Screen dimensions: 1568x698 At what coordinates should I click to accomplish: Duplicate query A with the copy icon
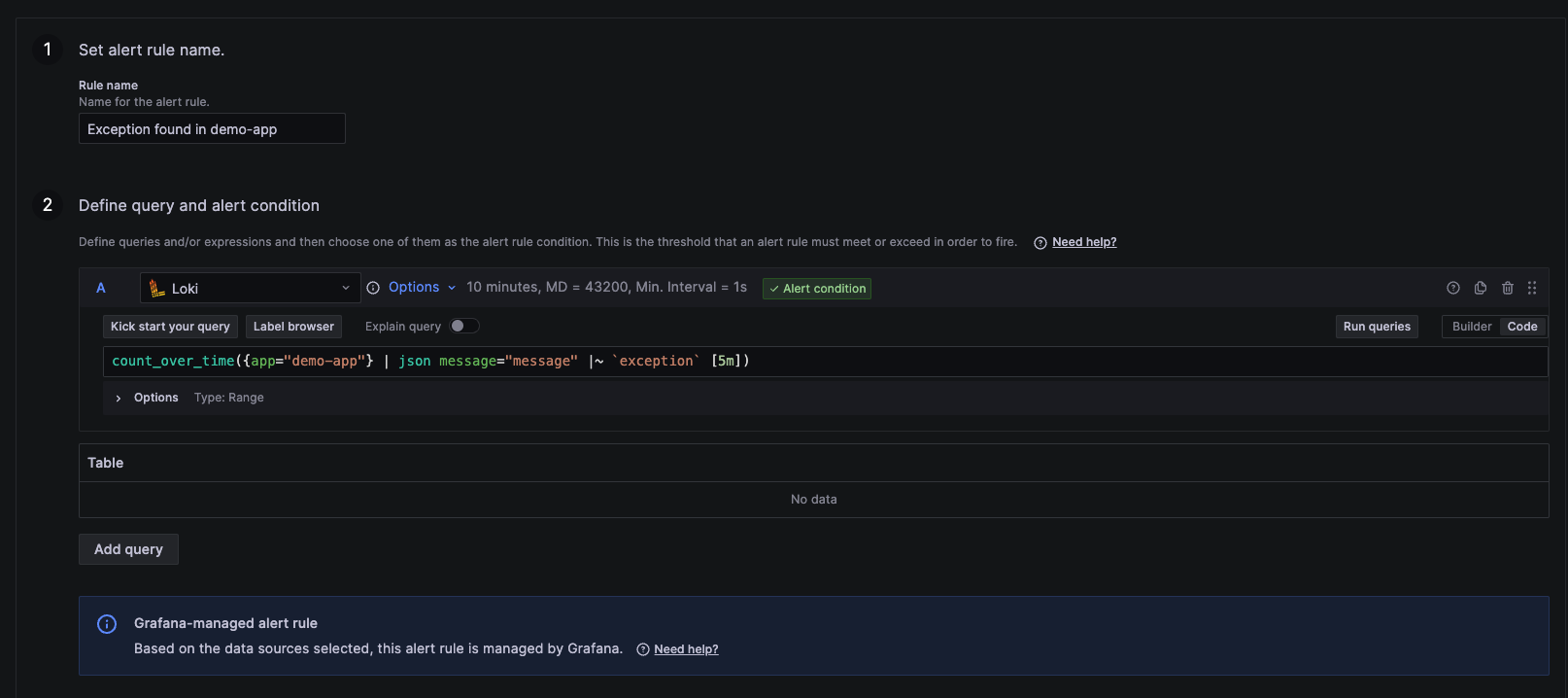[x=1481, y=288]
